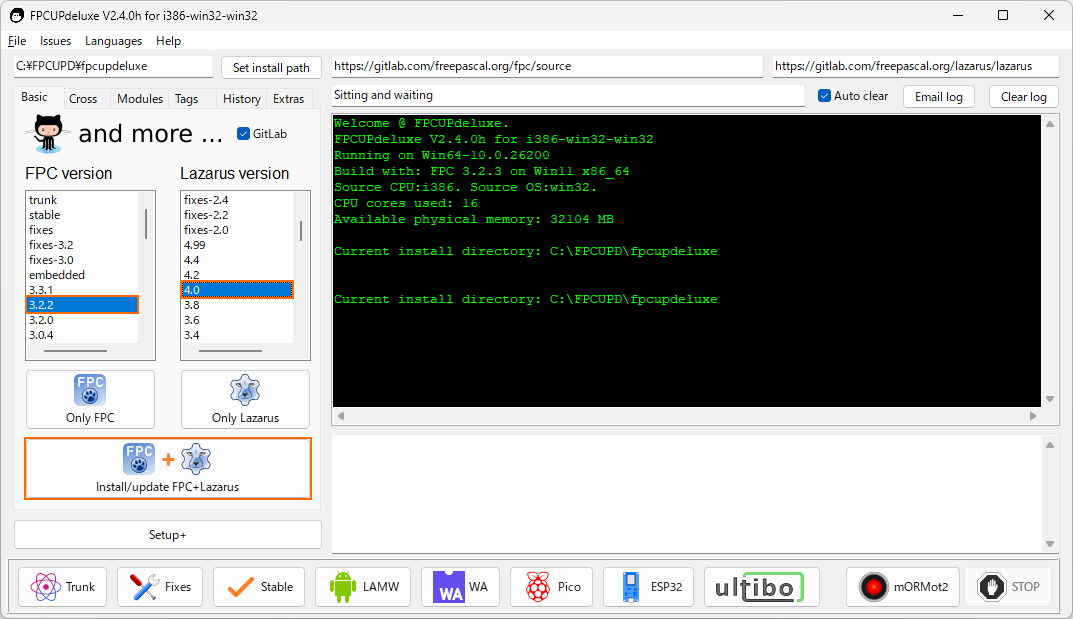Open the Help menu
The width and height of the screenshot is (1073, 619).
168,41
